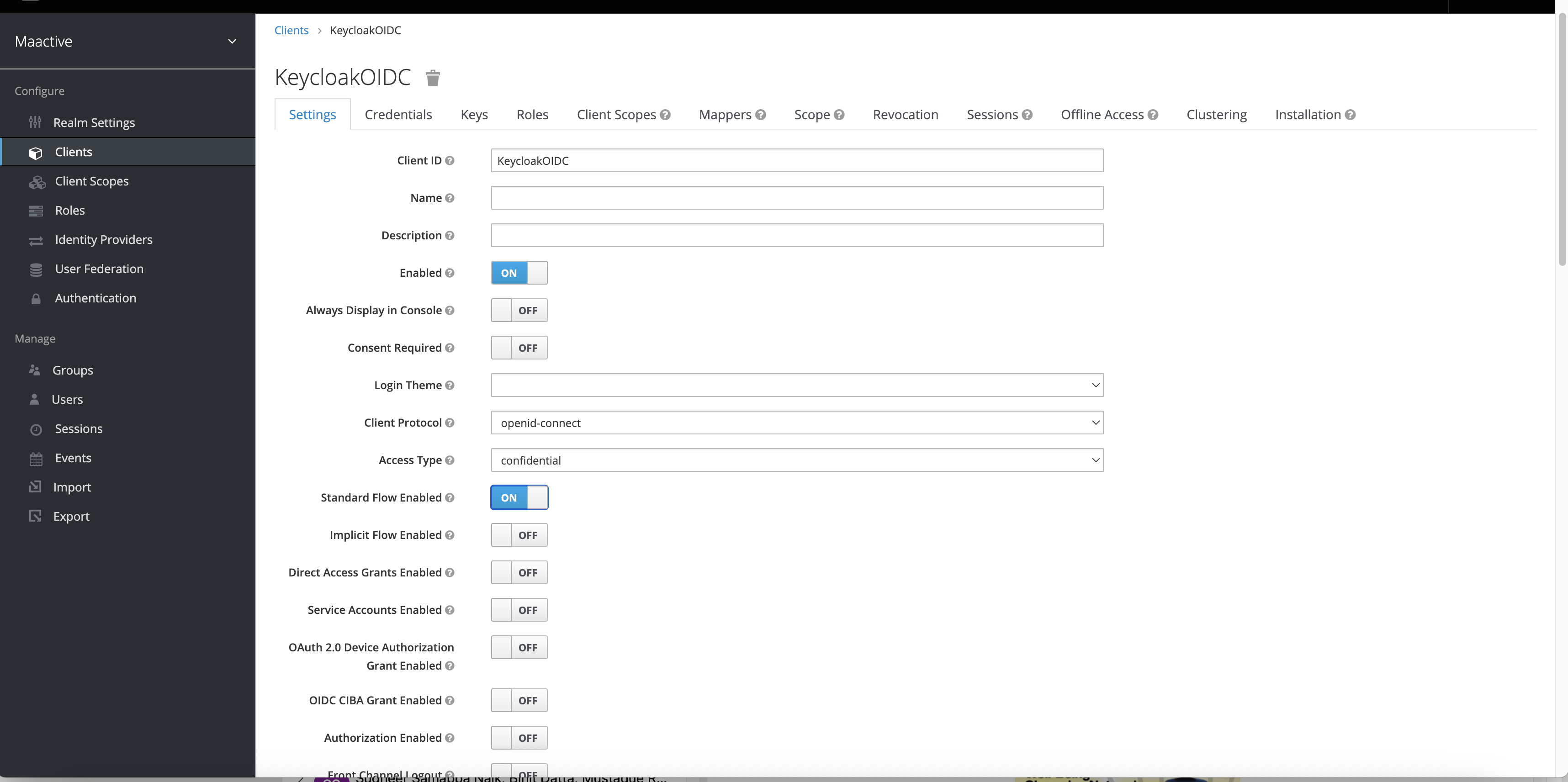Show help tooltip for Client ID
1568x782 pixels.
coord(450,161)
